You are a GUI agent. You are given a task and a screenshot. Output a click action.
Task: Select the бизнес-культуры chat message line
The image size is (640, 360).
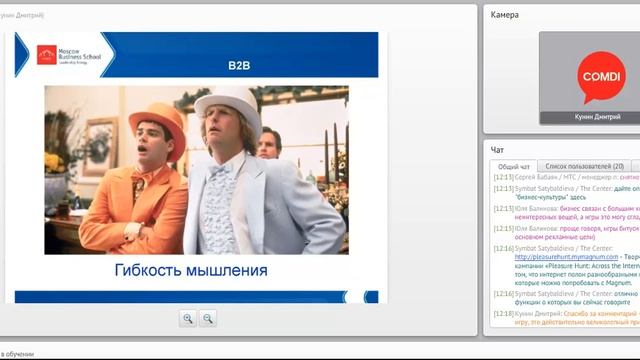(551, 197)
